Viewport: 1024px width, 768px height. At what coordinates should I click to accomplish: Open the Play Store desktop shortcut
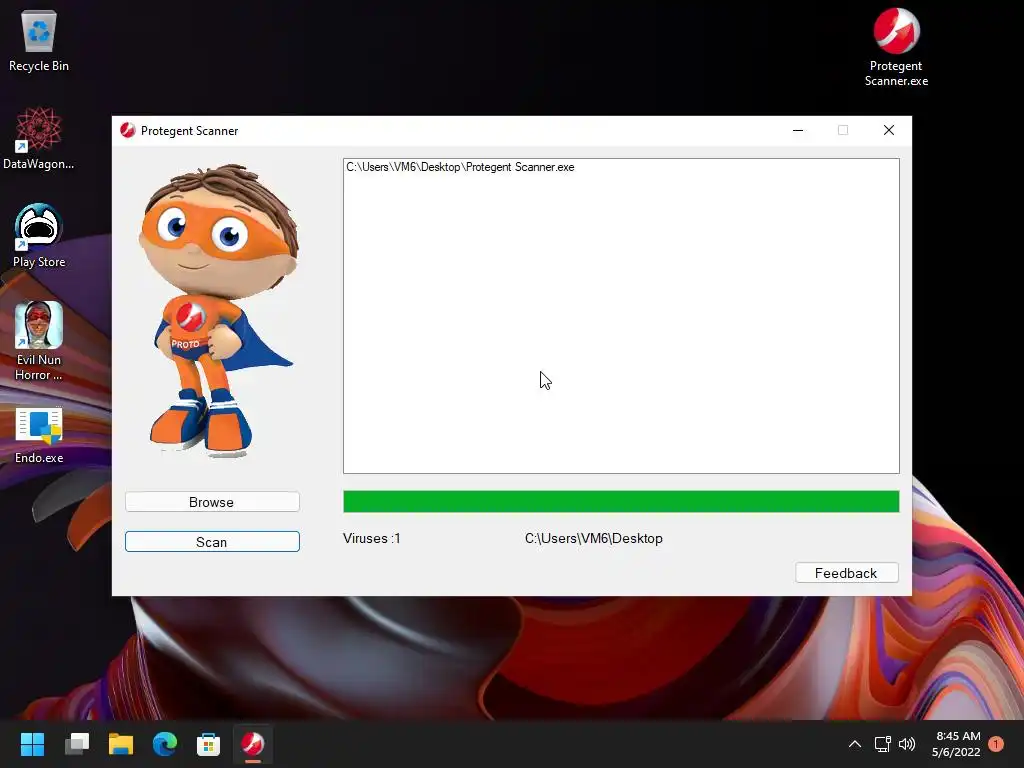[39, 236]
